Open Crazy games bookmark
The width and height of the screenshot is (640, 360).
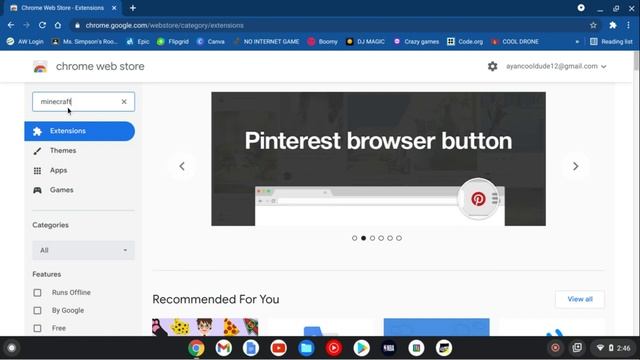click(x=416, y=42)
